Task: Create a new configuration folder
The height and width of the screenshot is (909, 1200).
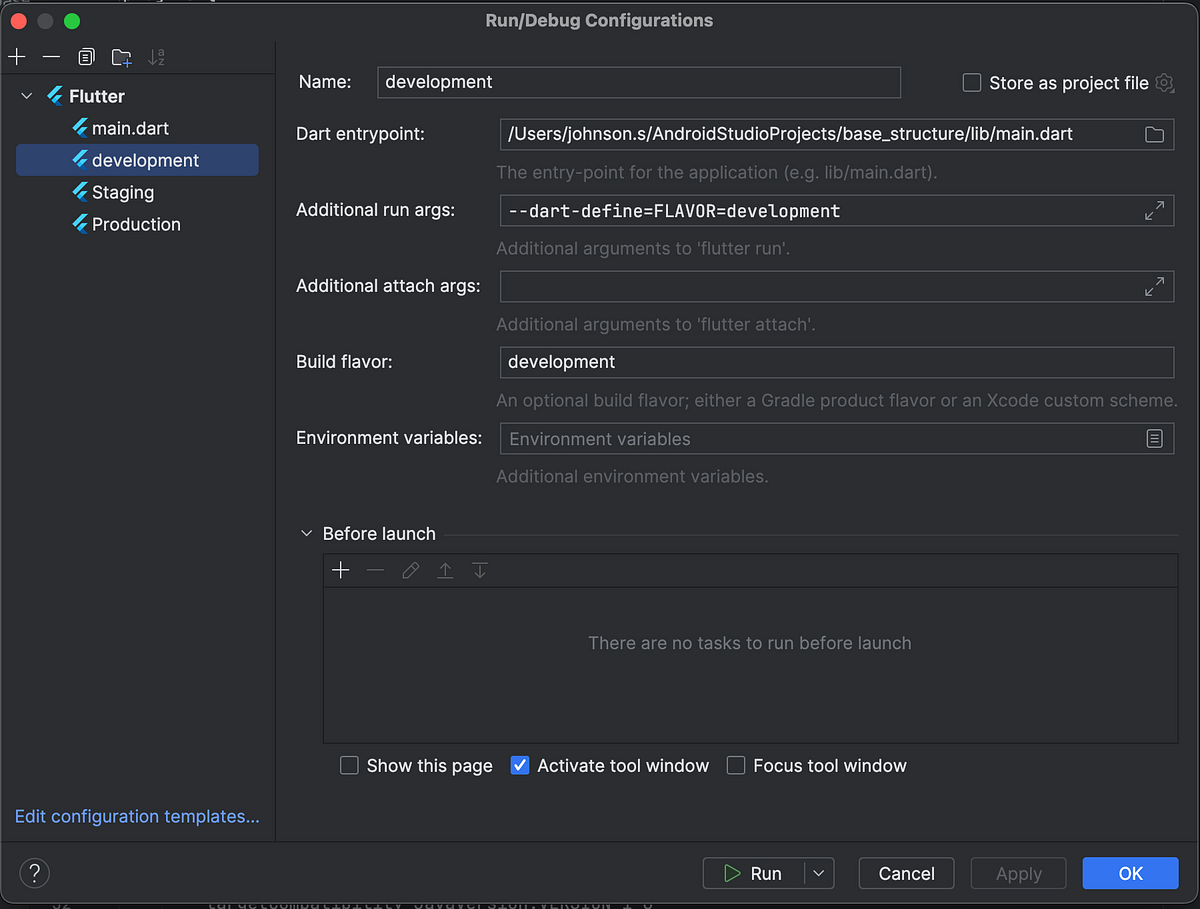Action: point(121,57)
